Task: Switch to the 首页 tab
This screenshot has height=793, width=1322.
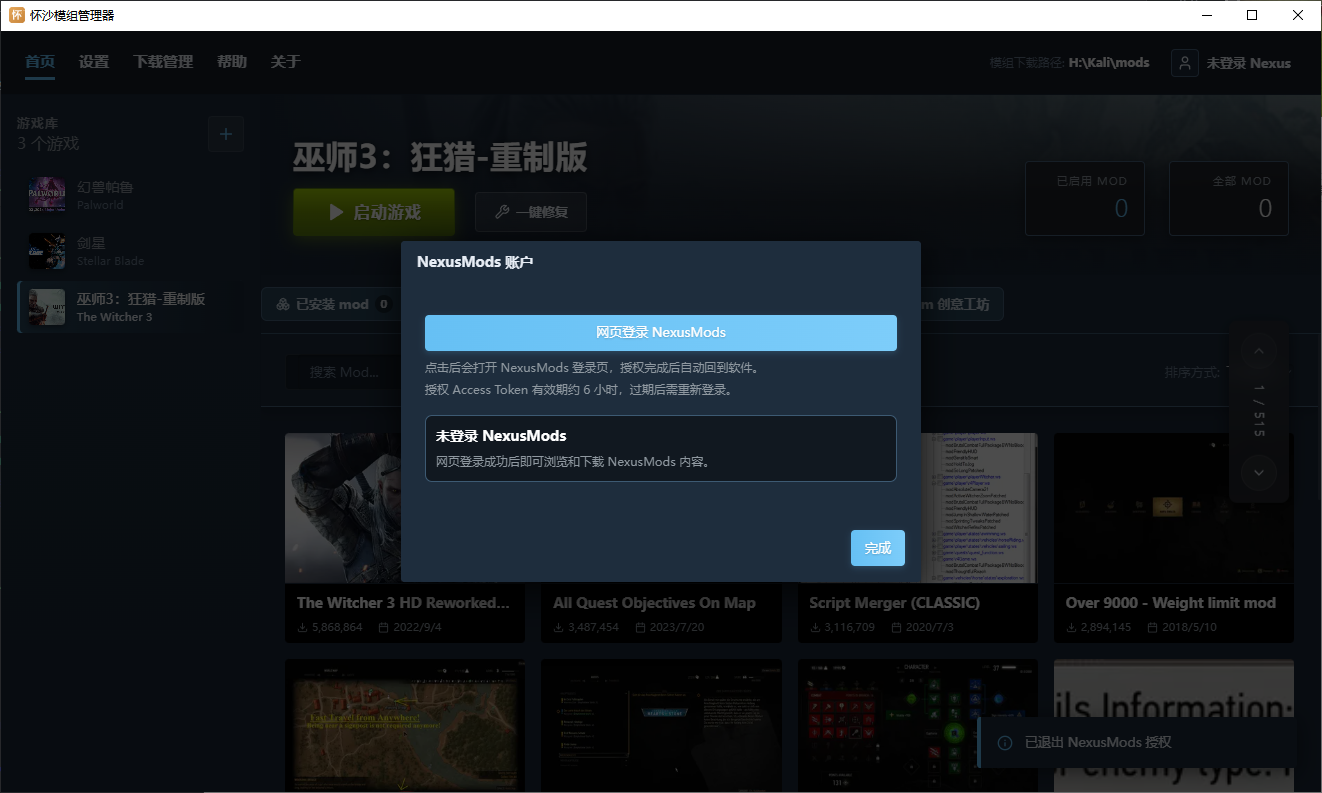Action: click(x=40, y=62)
